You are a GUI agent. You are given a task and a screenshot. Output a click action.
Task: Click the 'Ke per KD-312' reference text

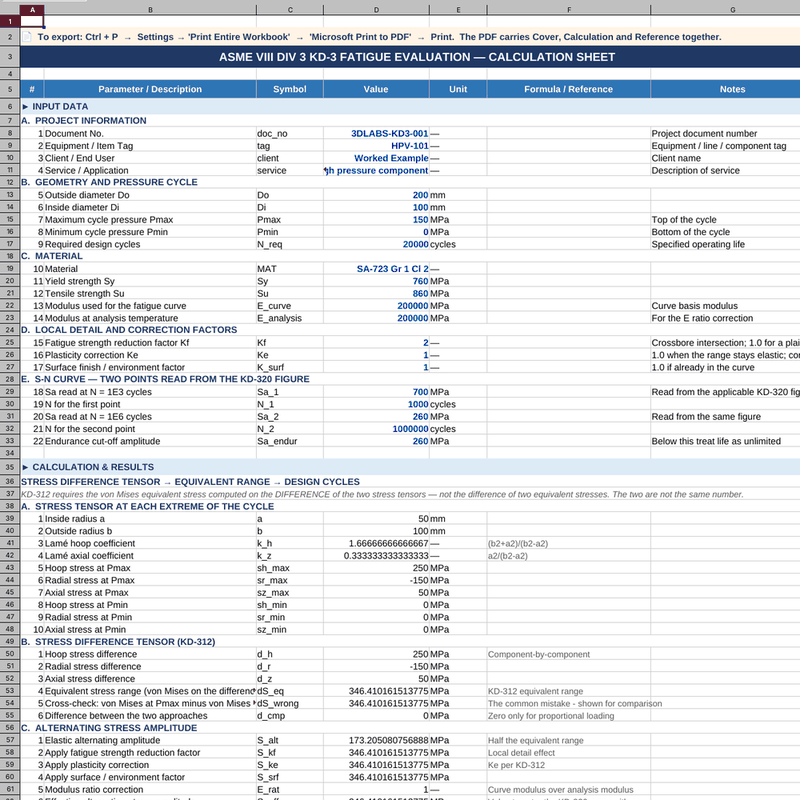coord(516,765)
